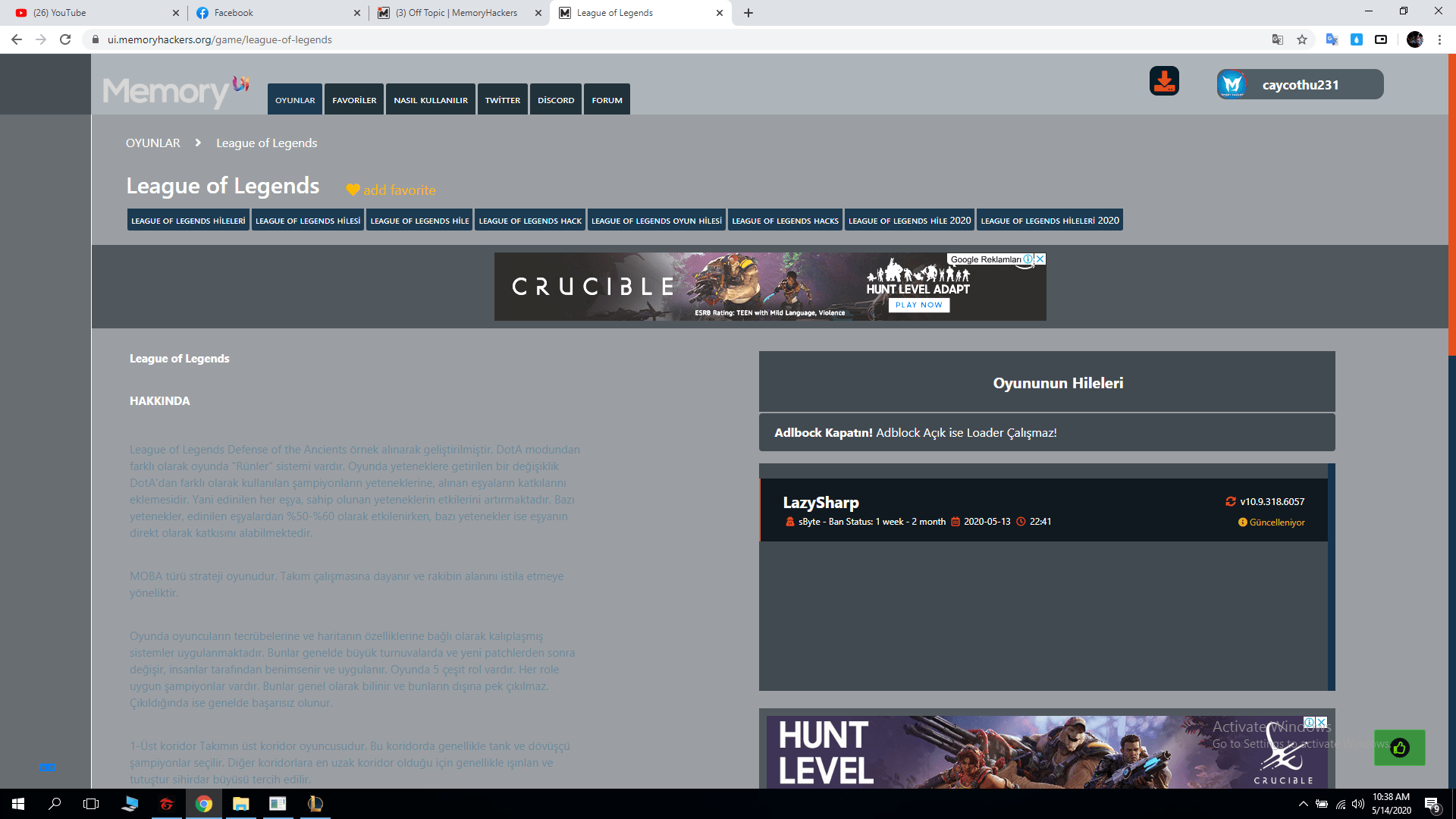Open the LazySharp cheat entry
1456x819 pixels.
pos(1043,510)
